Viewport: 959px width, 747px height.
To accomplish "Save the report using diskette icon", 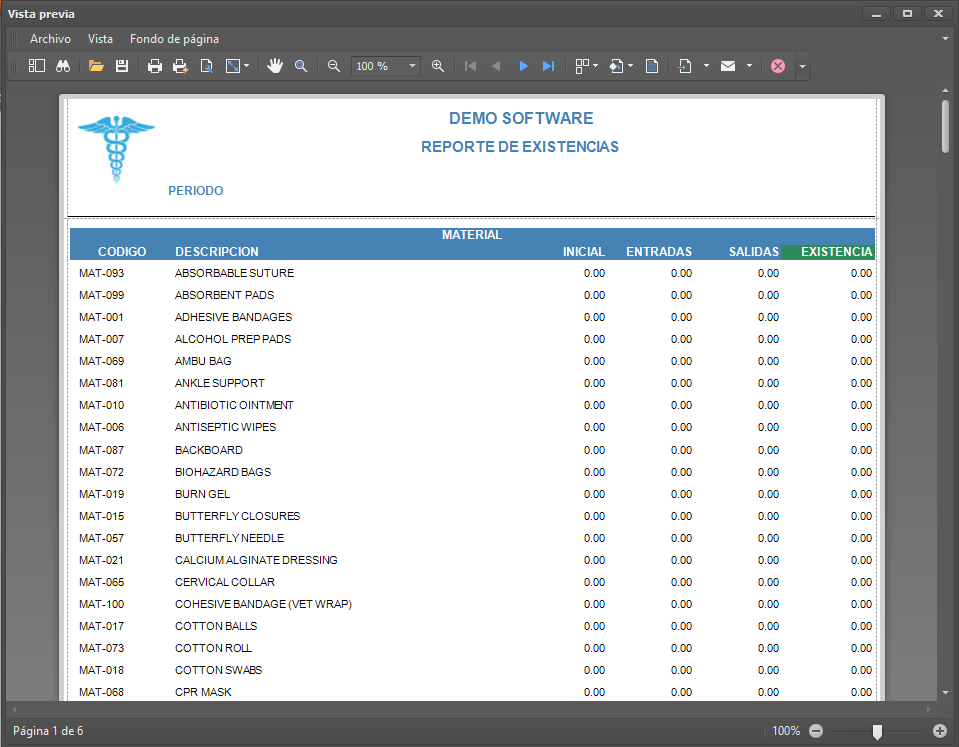I will pyautogui.click(x=122, y=66).
